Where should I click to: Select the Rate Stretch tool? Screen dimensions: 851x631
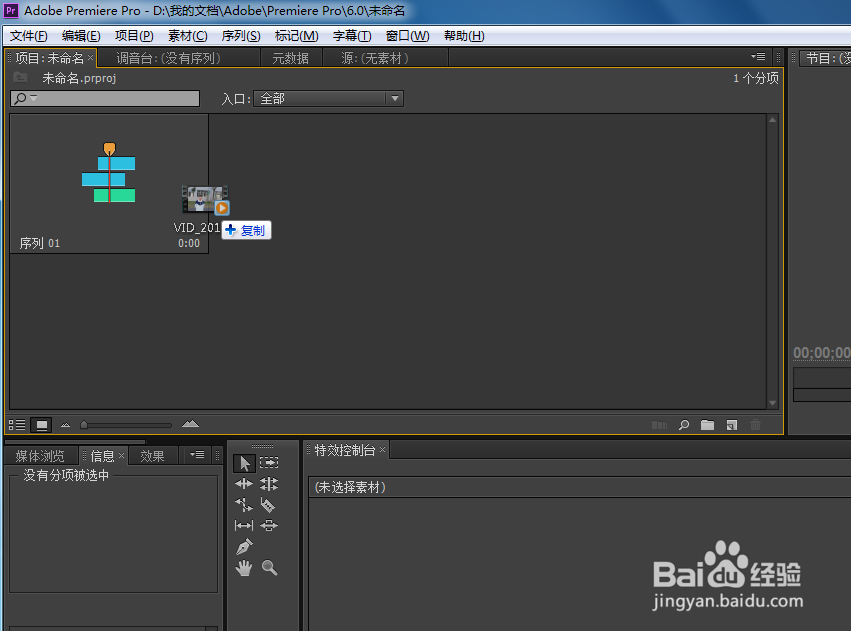[244, 505]
